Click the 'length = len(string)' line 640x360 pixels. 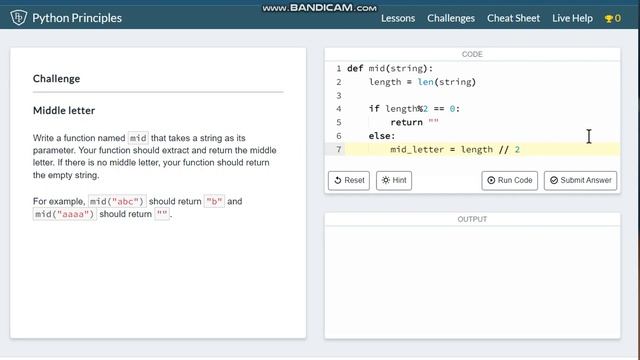coord(422,82)
